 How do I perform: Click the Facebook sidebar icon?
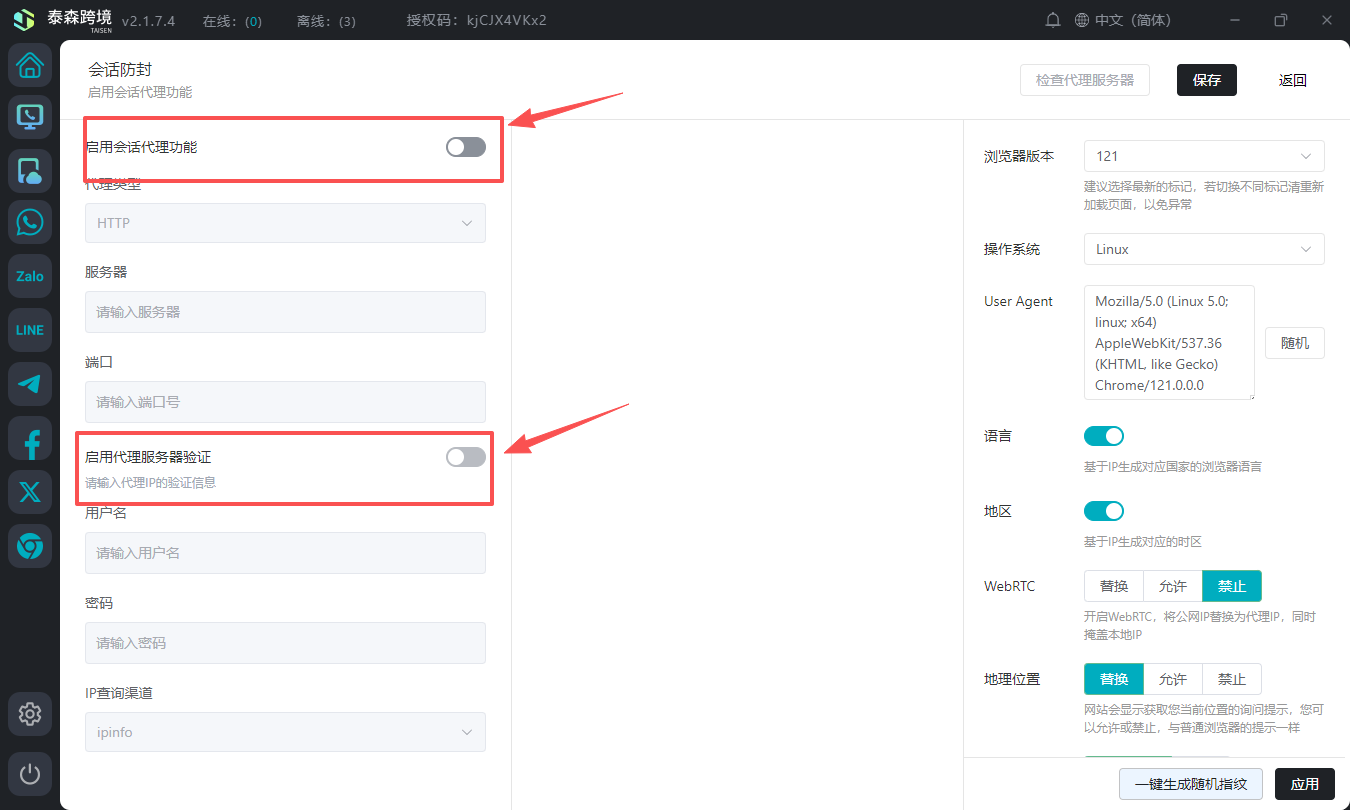coord(30,438)
